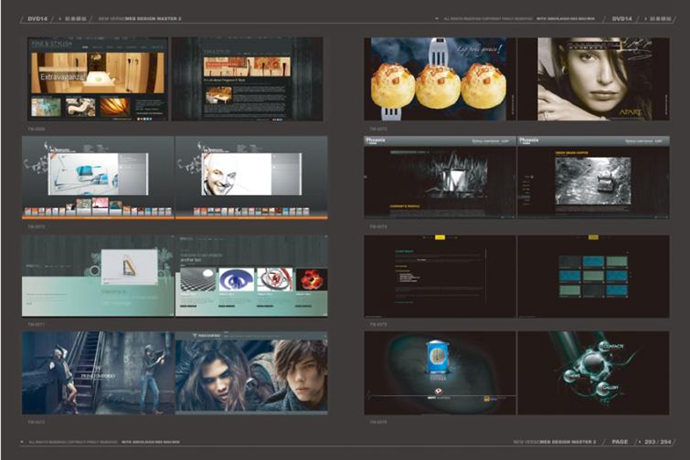Open the cheese puffs and fork design
Image resolution: width=690 pixels, height=460 pixels.
[x=440, y=79]
